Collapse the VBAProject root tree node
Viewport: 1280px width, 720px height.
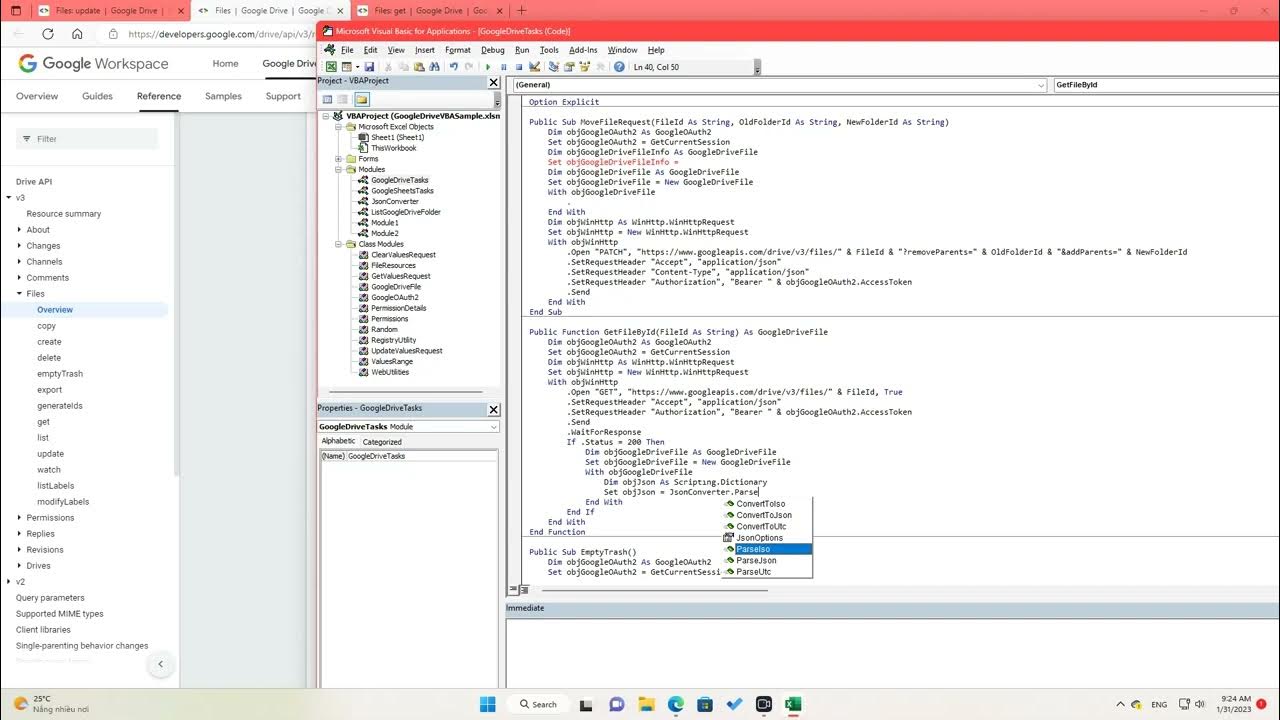pos(326,116)
